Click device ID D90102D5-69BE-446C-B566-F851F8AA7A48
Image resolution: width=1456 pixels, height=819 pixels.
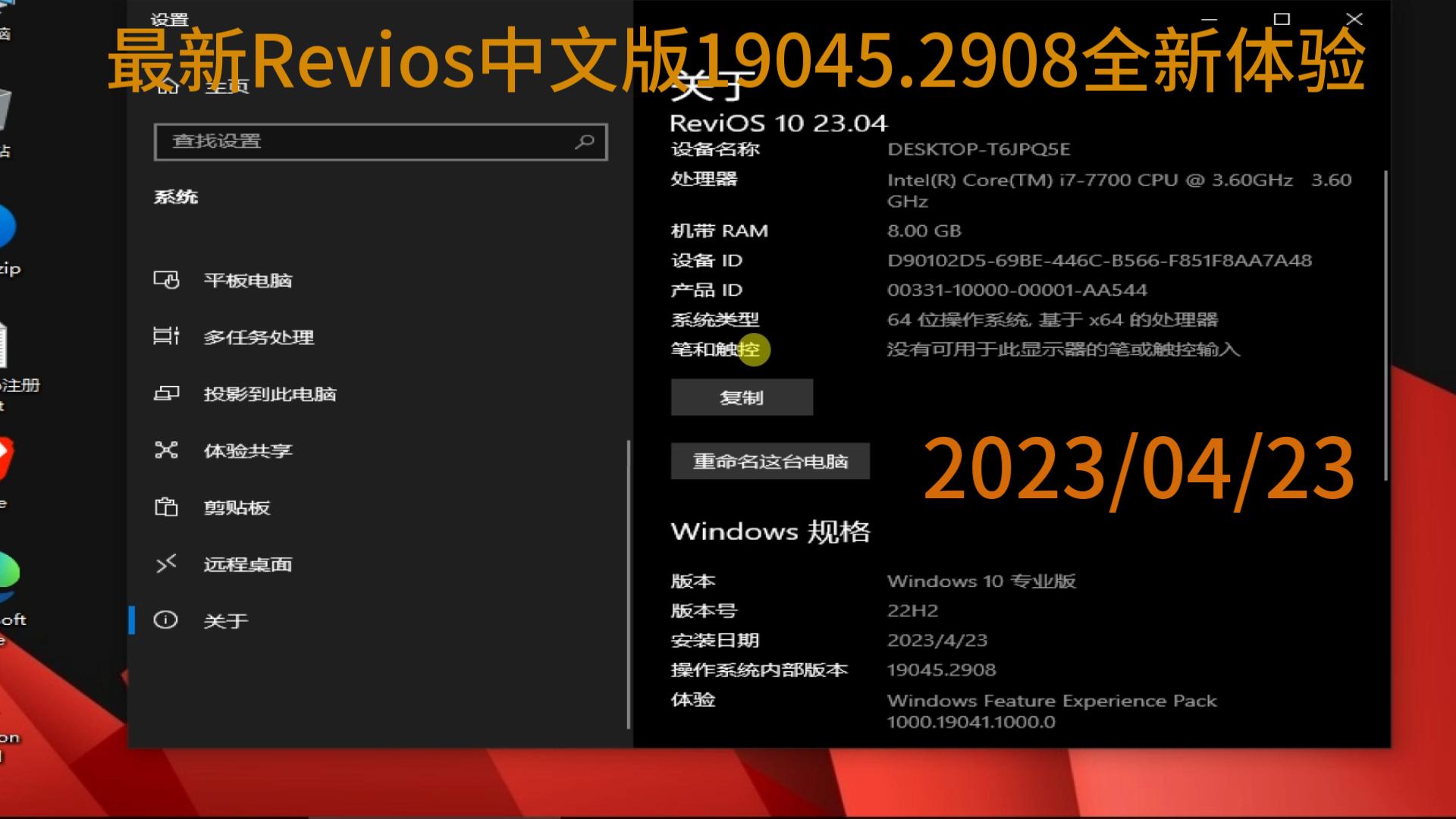[x=1100, y=260]
